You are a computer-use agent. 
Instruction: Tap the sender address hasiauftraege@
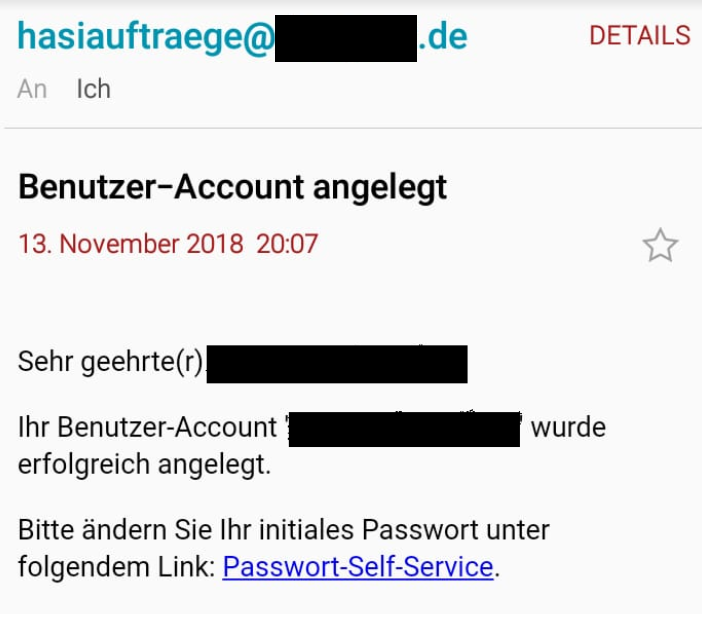coord(144,37)
